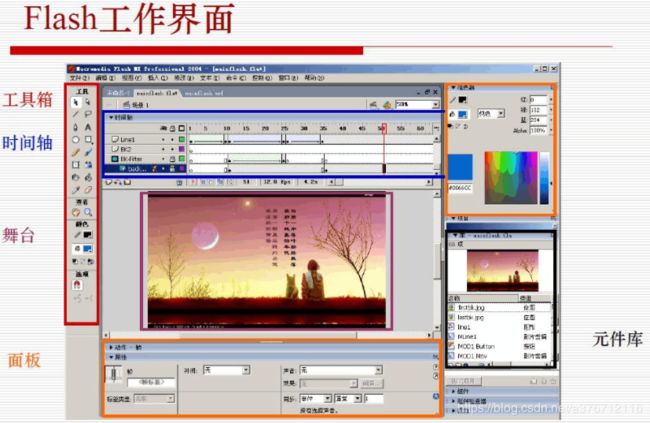The image size is (650, 423).
Task: Open the fill type dropdown in color mixer
Action: click(x=501, y=113)
